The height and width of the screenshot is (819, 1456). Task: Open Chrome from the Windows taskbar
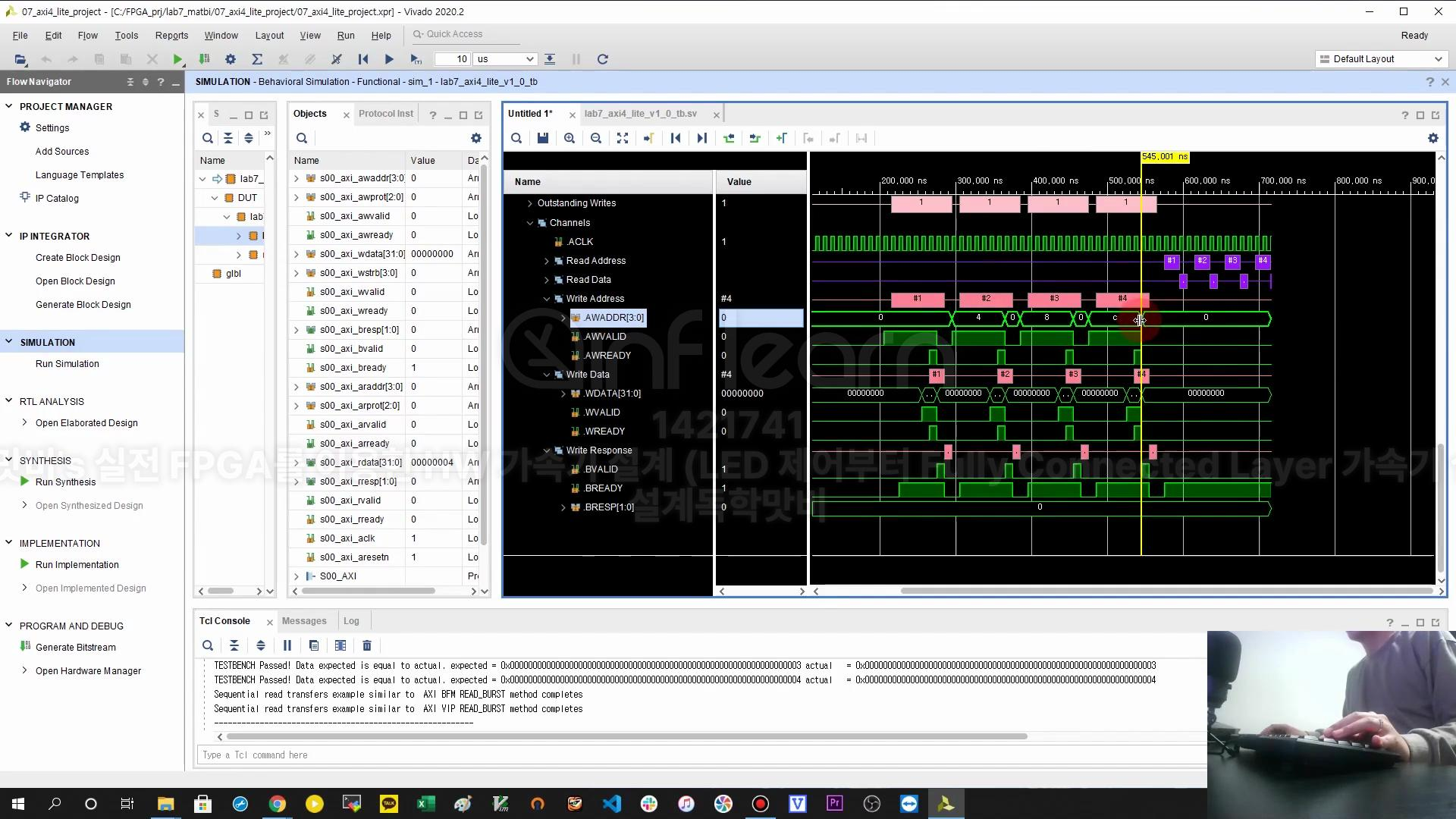point(278,804)
